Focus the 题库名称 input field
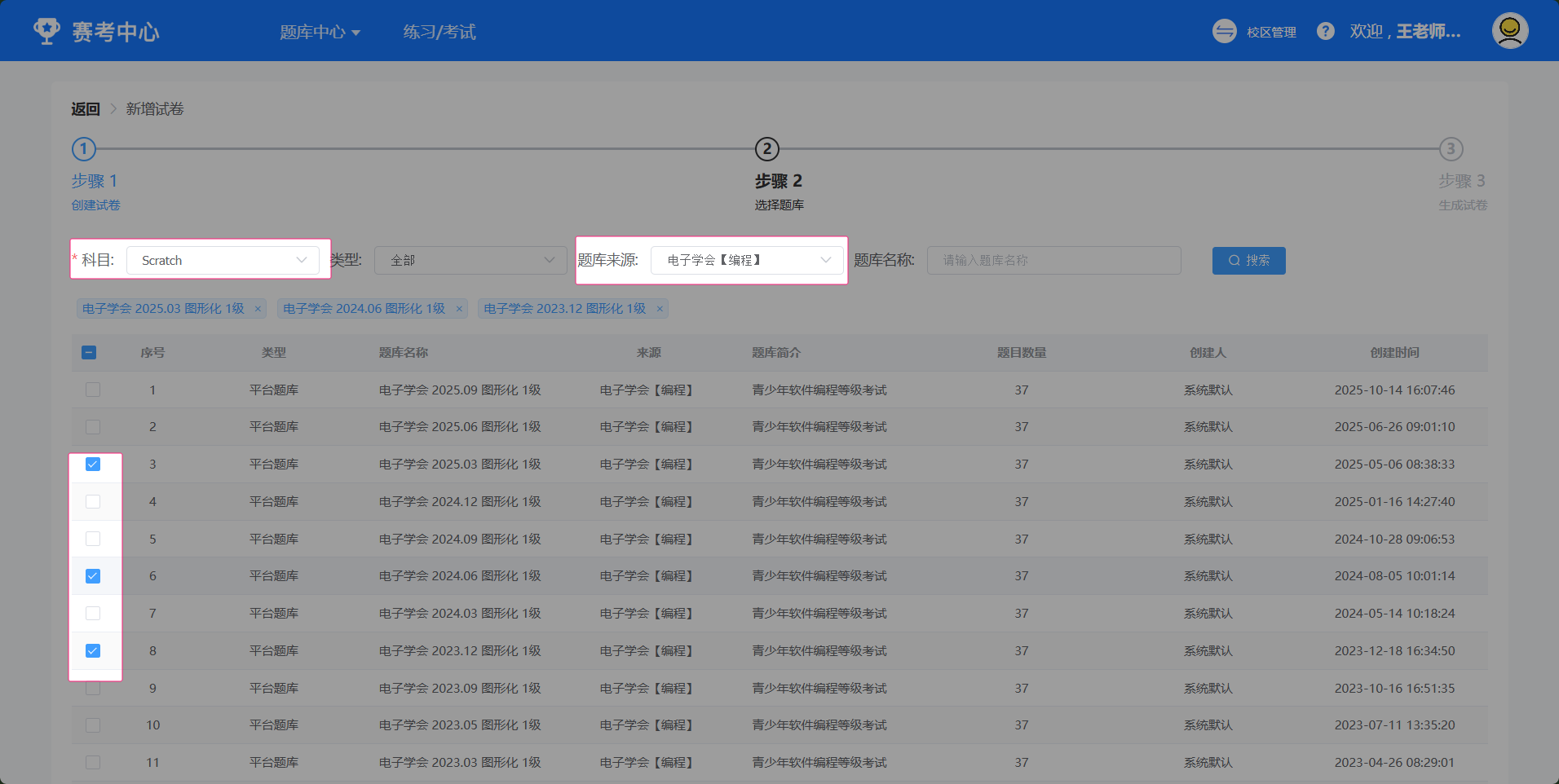The image size is (1559, 784). [1053, 261]
